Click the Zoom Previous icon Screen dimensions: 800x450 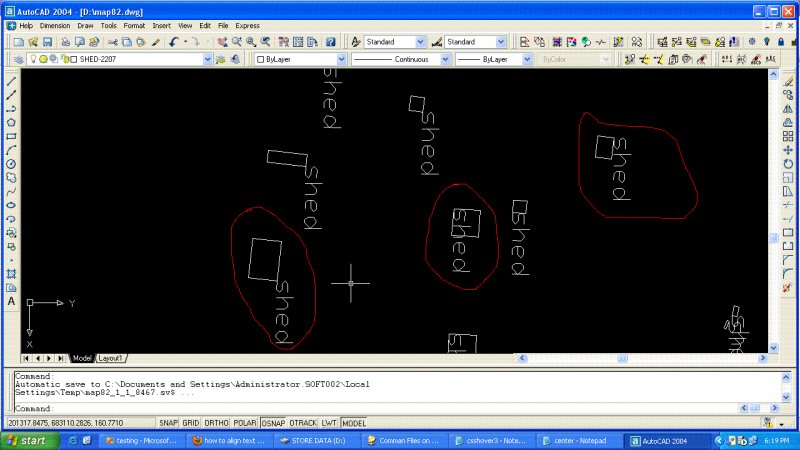point(265,42)
